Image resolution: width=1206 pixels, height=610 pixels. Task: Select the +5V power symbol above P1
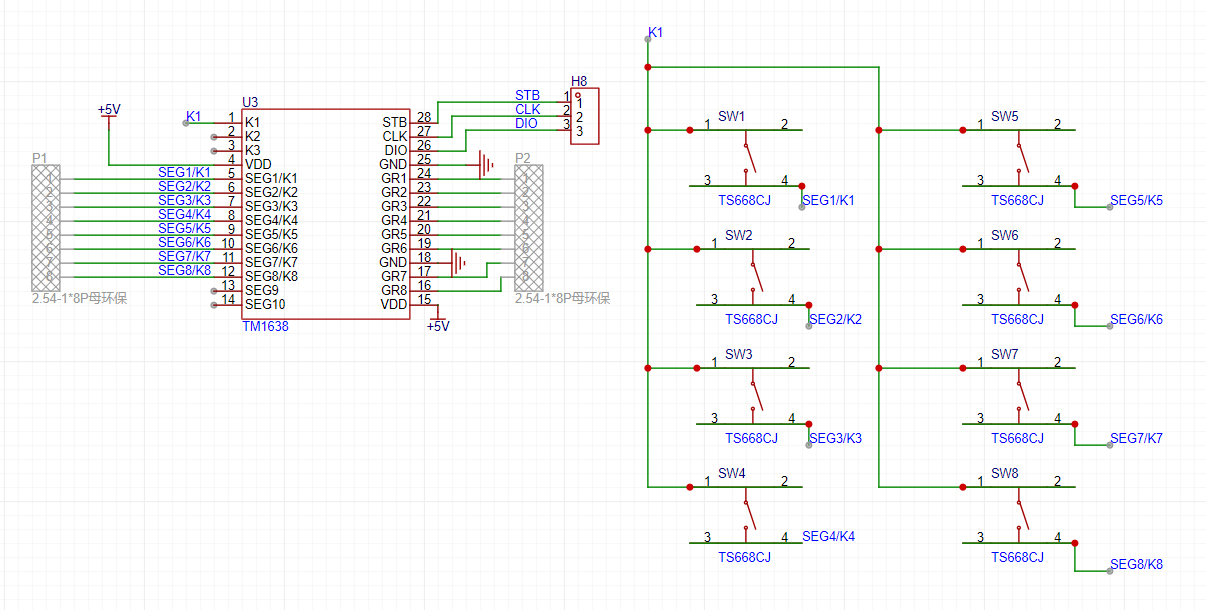pyautogui.click(x=108, y=111)
